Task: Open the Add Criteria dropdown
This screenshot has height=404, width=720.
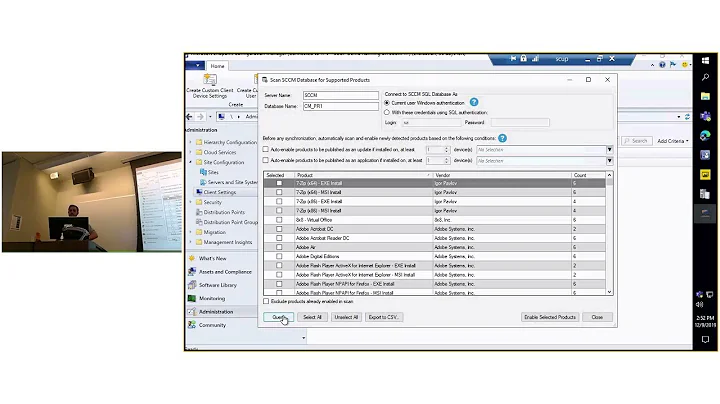Action: click(673, 141)
